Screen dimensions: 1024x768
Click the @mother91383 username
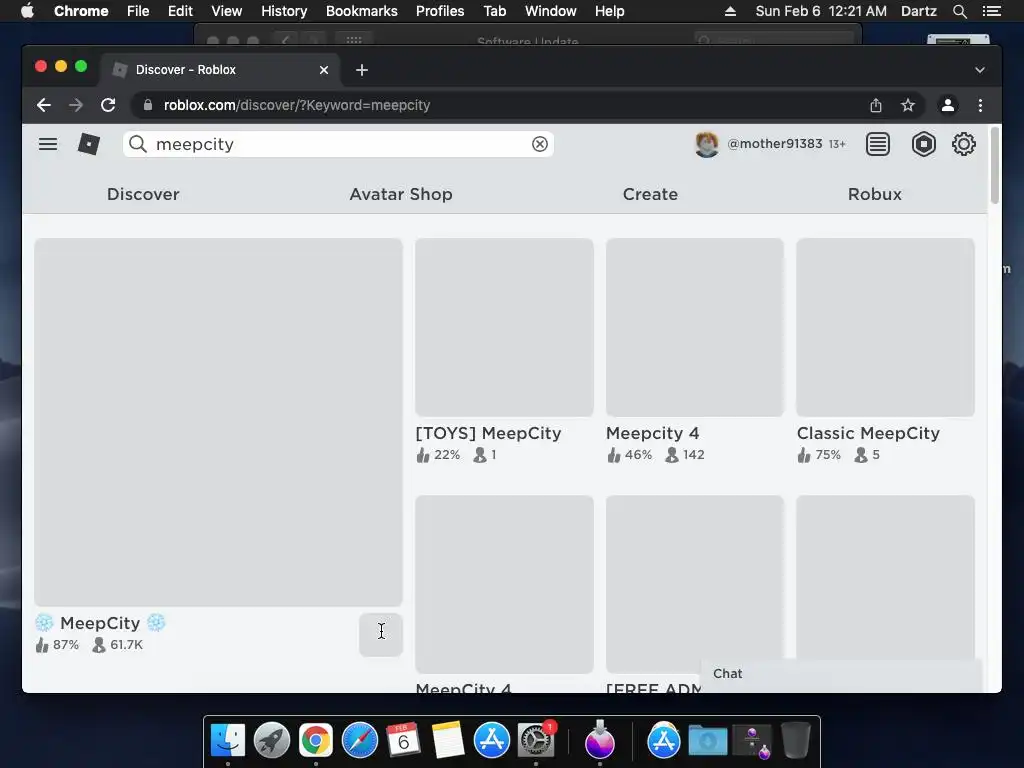pos(775,144)
